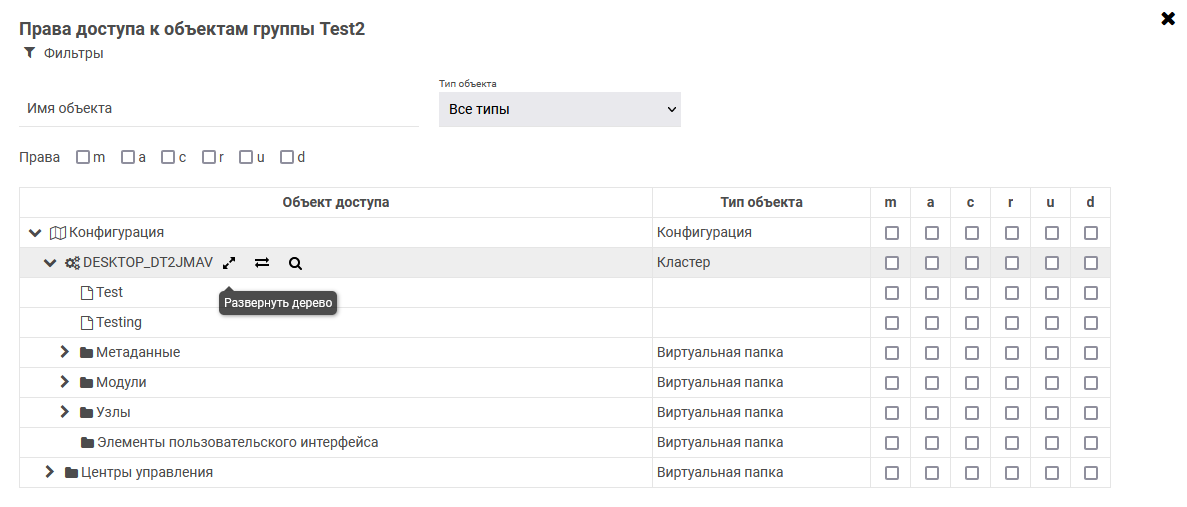Click the folder icon beside Метаданные
Image resolution: width=1187 pixels, height=507 pixels.
tap(86, 353)
